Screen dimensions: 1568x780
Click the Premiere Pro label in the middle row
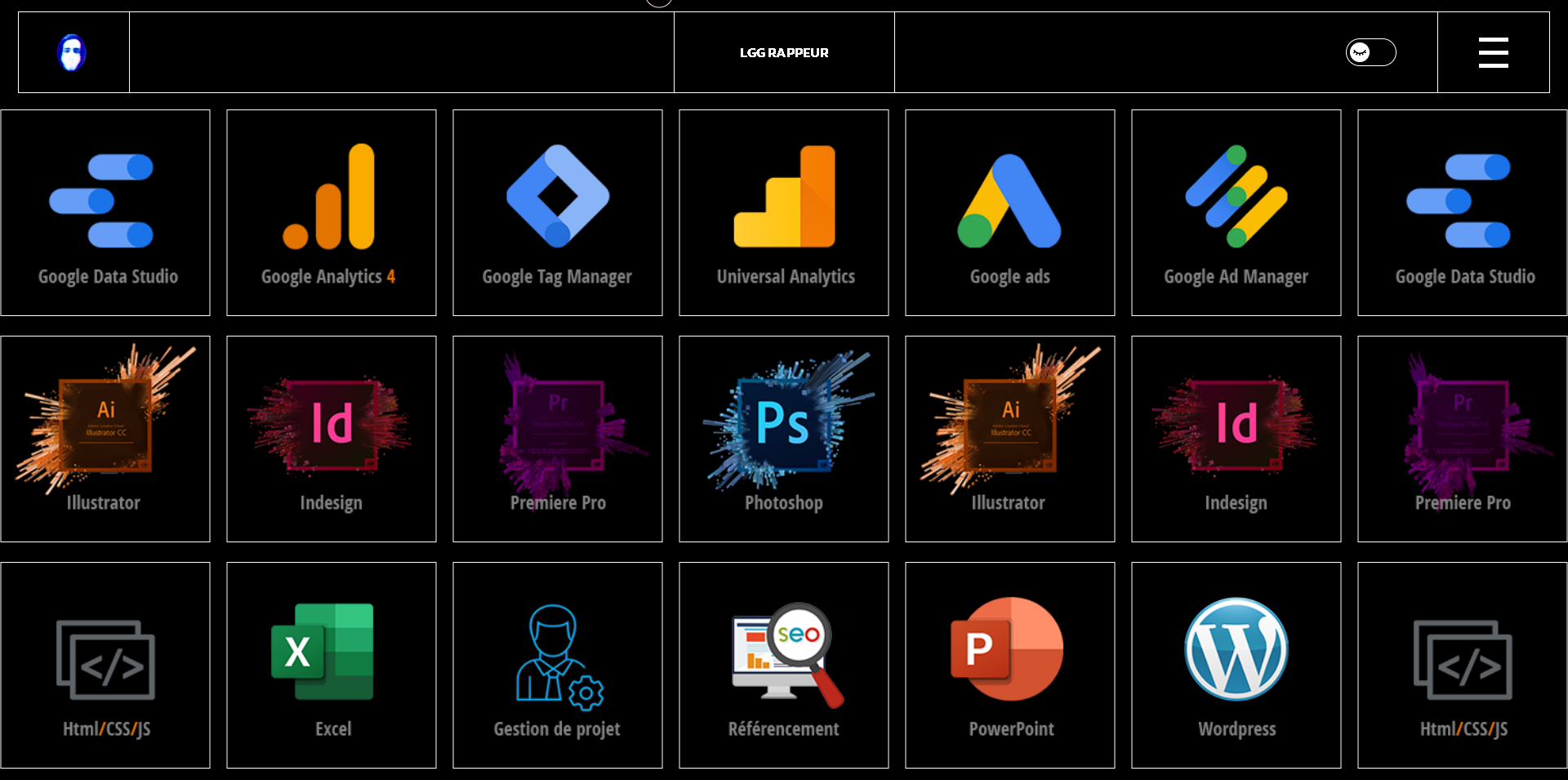tap(558, 503)
